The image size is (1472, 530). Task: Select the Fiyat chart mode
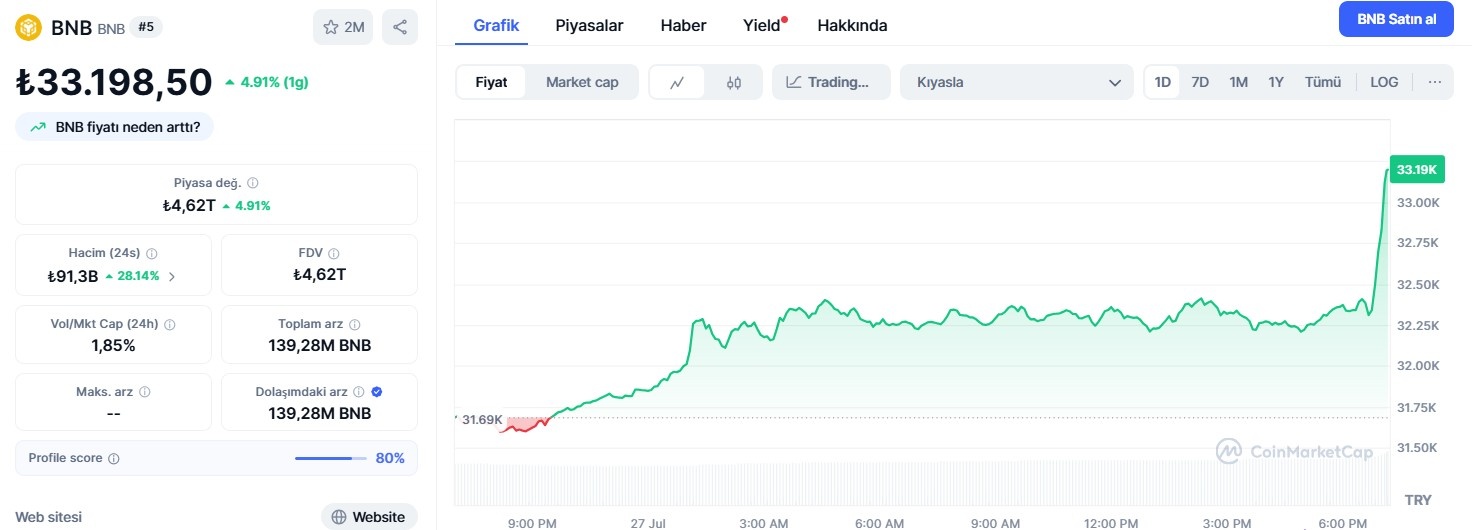coord(491,82)
